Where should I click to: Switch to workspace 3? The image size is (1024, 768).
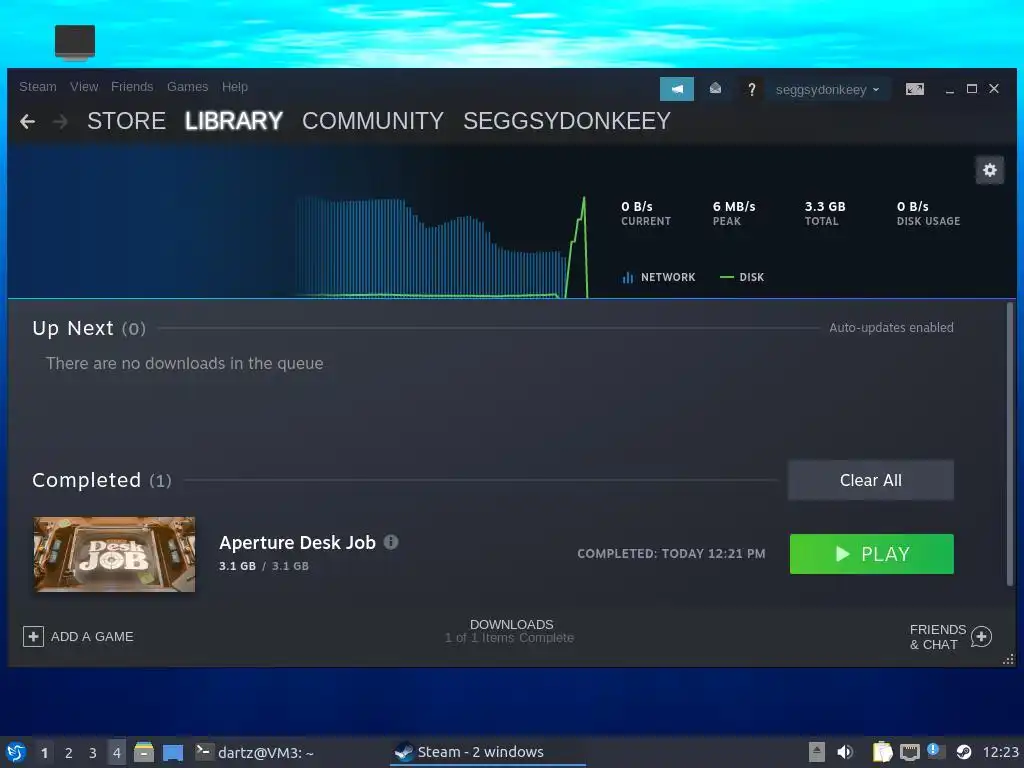[x=93, y=753]
